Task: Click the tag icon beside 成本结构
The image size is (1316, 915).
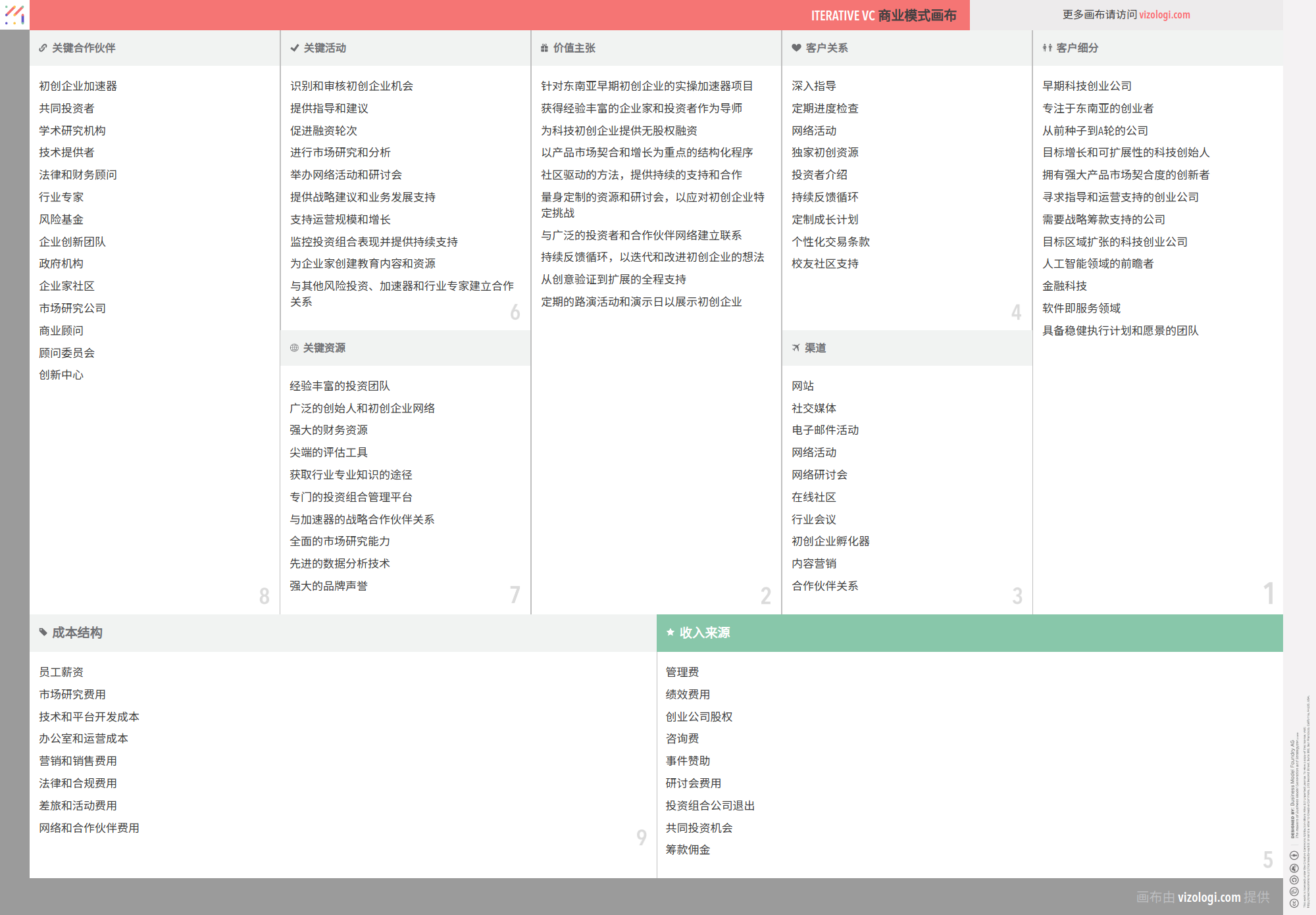Action: (43, 633)
